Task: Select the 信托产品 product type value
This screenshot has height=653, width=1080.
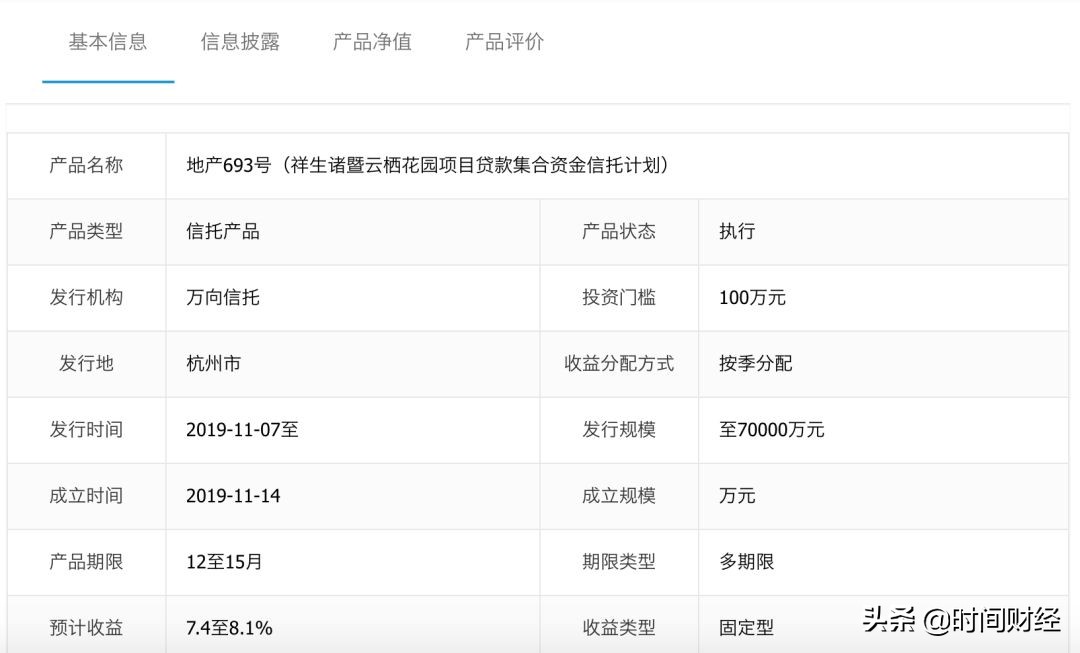Action: 224,231
